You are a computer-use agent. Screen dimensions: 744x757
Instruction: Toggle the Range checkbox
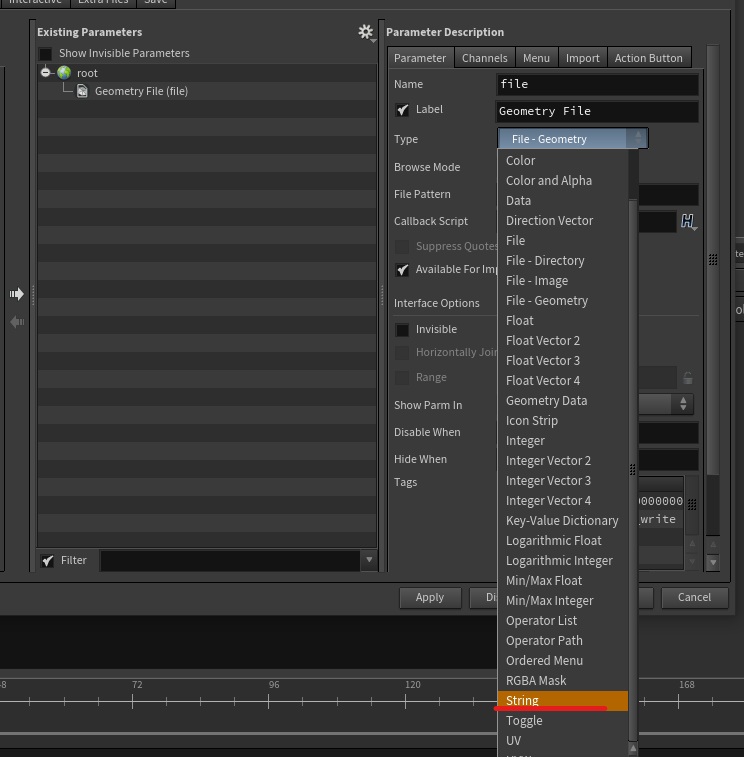402,378
